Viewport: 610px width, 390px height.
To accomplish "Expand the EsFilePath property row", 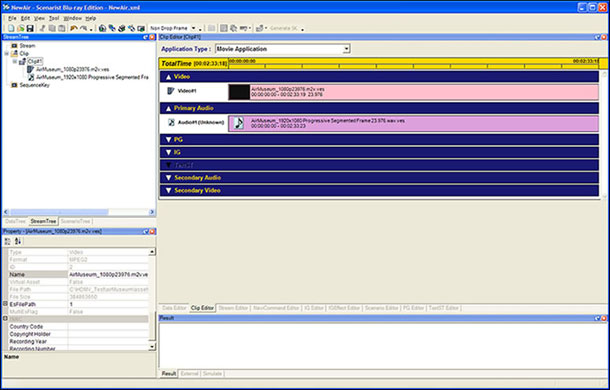I will [x=5, y=303].
